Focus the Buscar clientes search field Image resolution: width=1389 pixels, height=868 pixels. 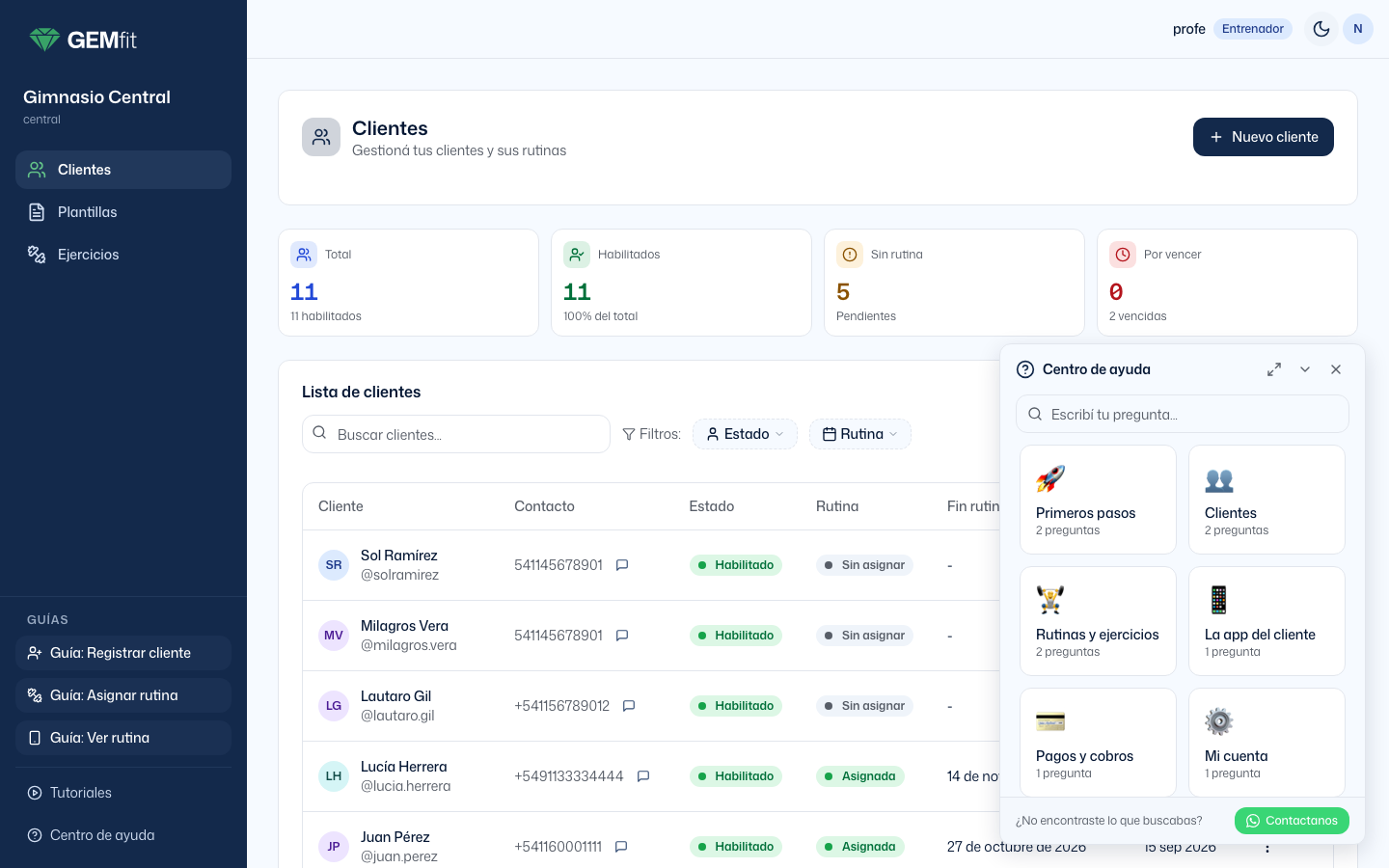(x=456, y=434)
